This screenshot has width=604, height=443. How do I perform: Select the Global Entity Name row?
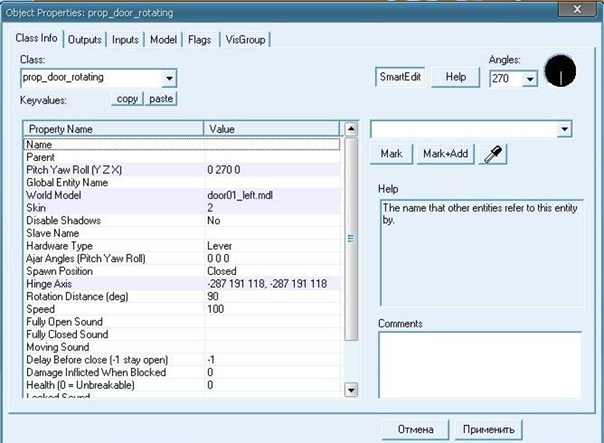point(182,183)
